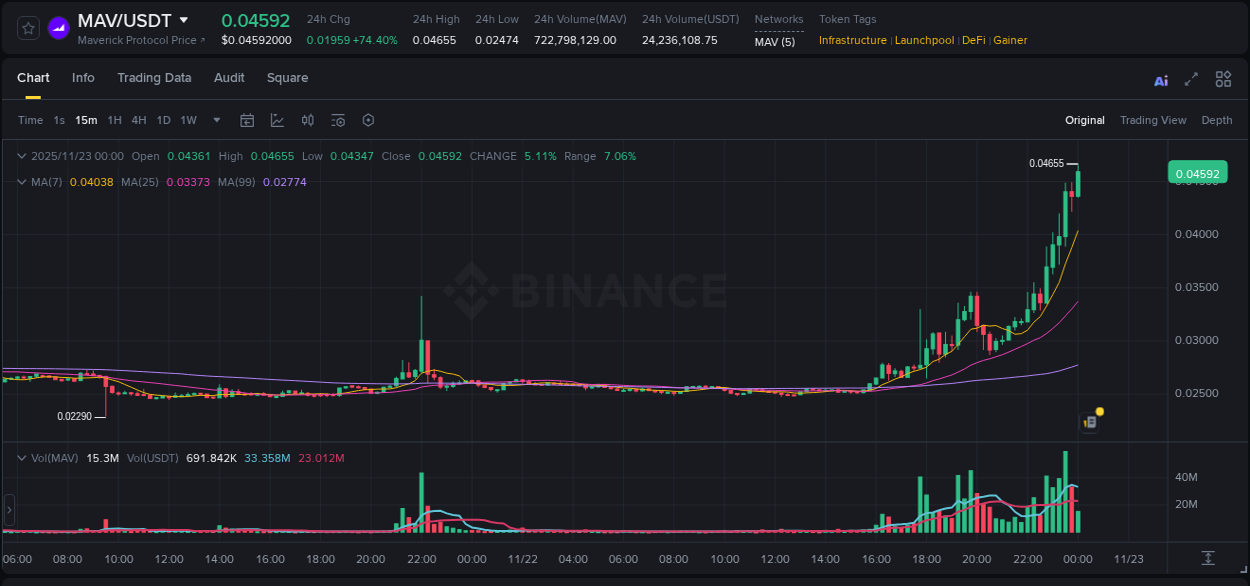Image resolution: width=1250 pixels, height=586 pixels.
Task: Toggle the Vol(MAV) volume indicator
Action: coord(52,458)
